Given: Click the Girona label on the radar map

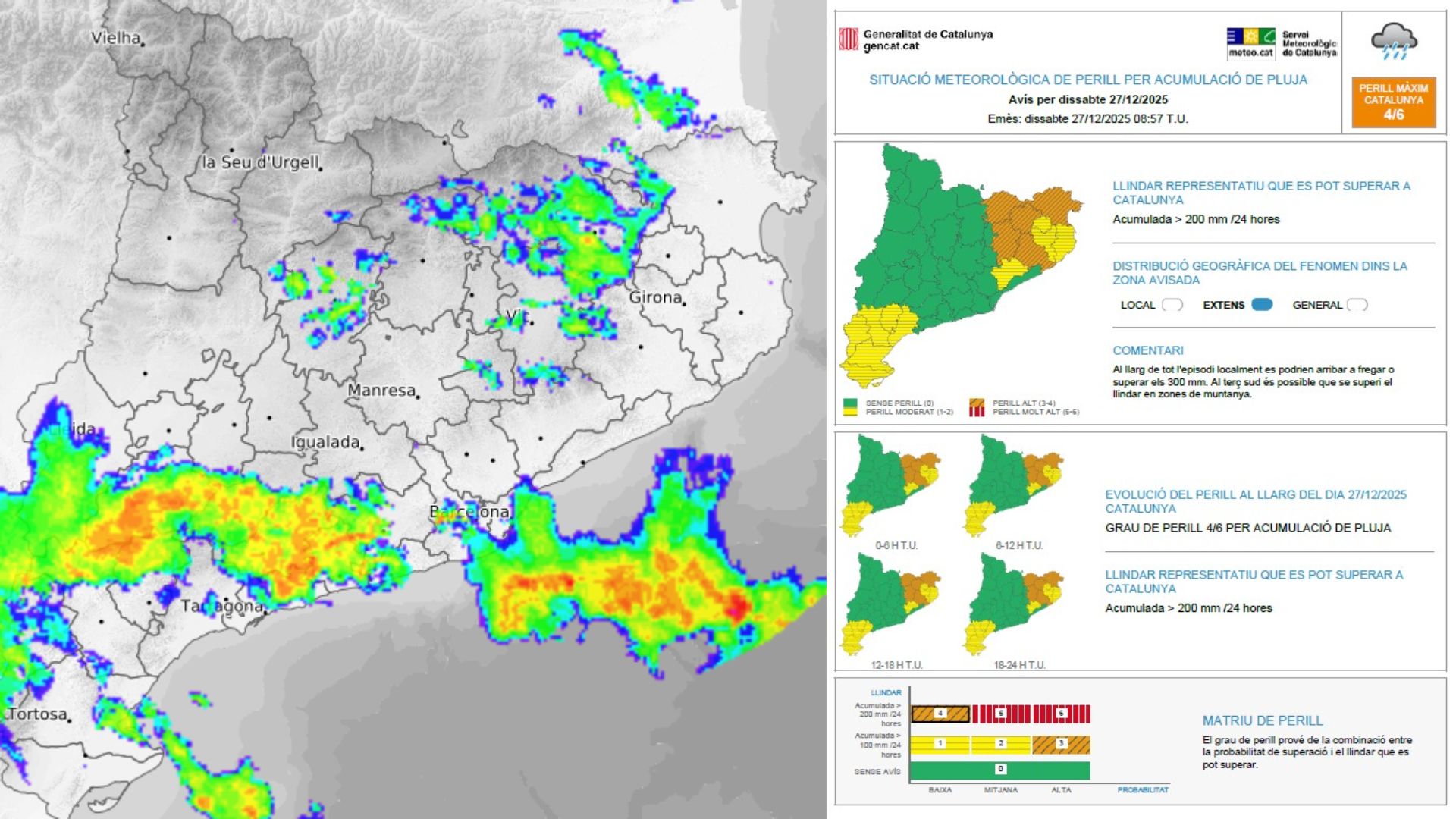Looking at the screenshot, I should point(656,297).
